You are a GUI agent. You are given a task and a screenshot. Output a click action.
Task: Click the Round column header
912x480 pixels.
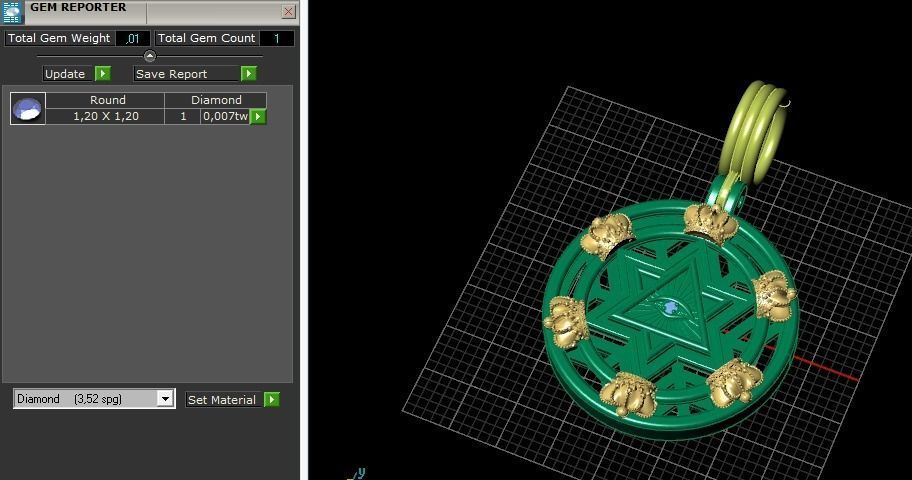[107, 100]
